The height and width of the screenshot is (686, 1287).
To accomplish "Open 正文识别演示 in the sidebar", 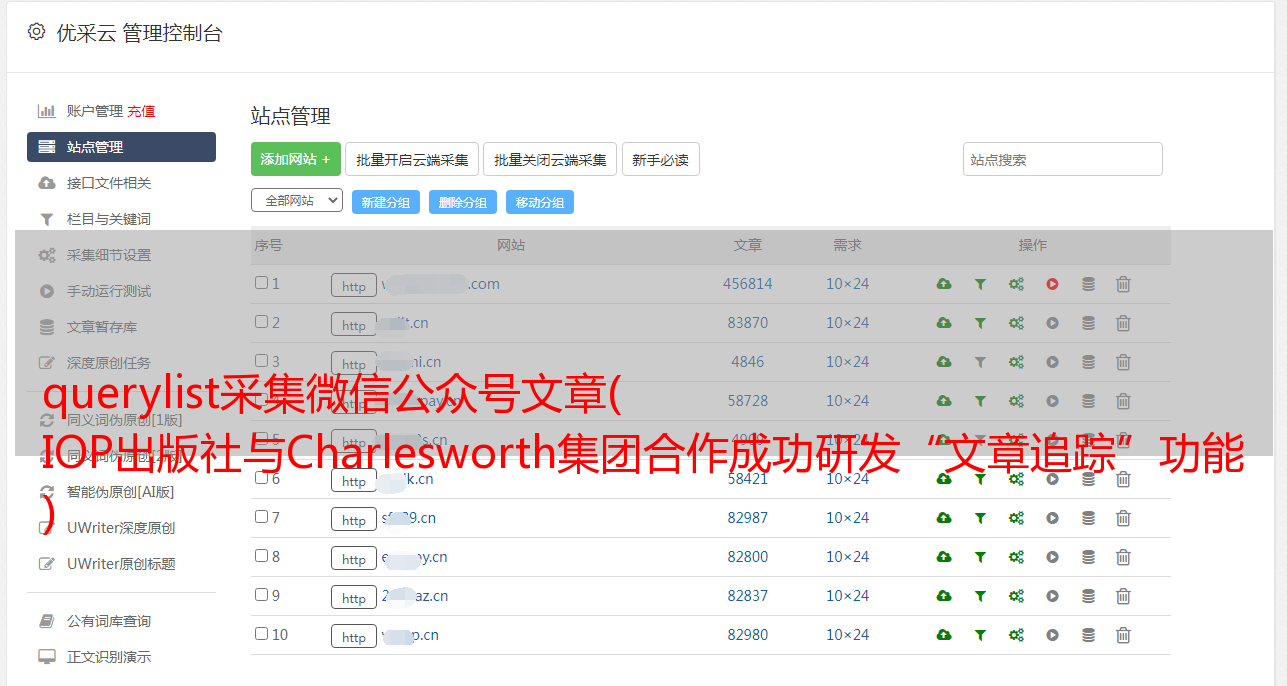I will click(109, 657).
